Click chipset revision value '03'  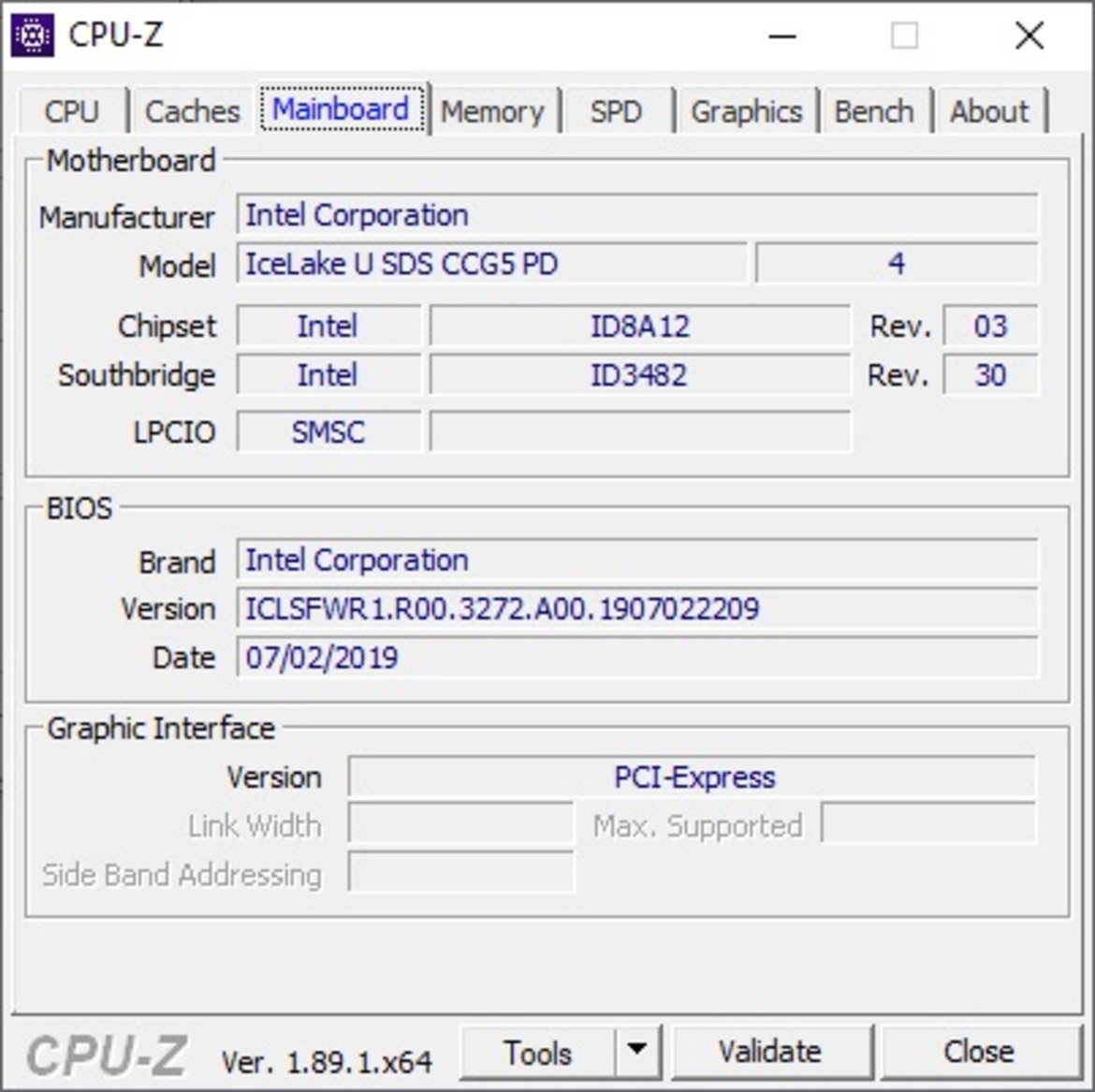click(x=990, y=326)
